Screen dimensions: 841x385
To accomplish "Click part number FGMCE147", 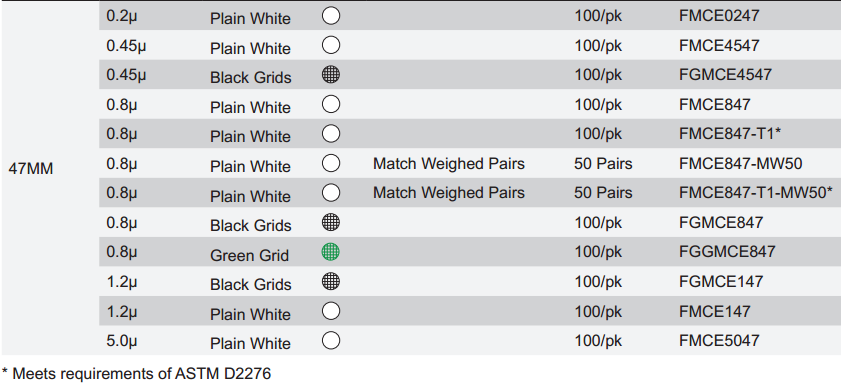I will tap(720, 281).
